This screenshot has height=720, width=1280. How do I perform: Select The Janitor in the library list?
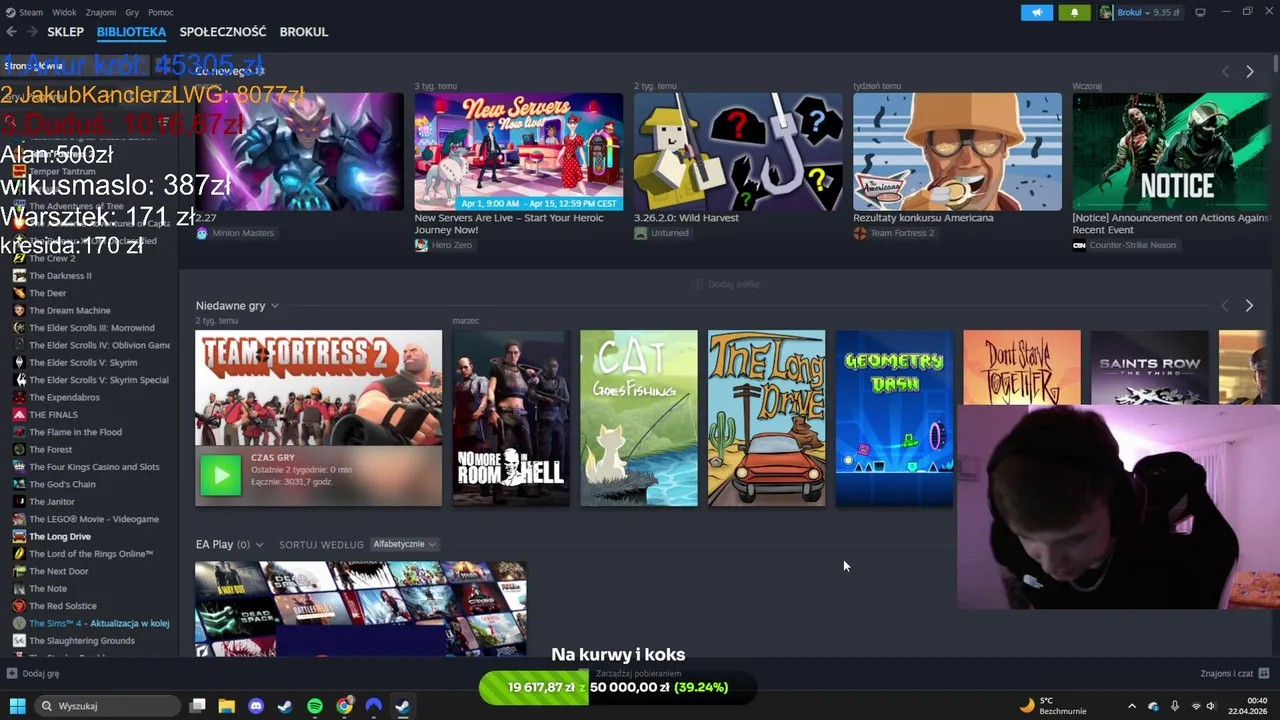point(52,502)
